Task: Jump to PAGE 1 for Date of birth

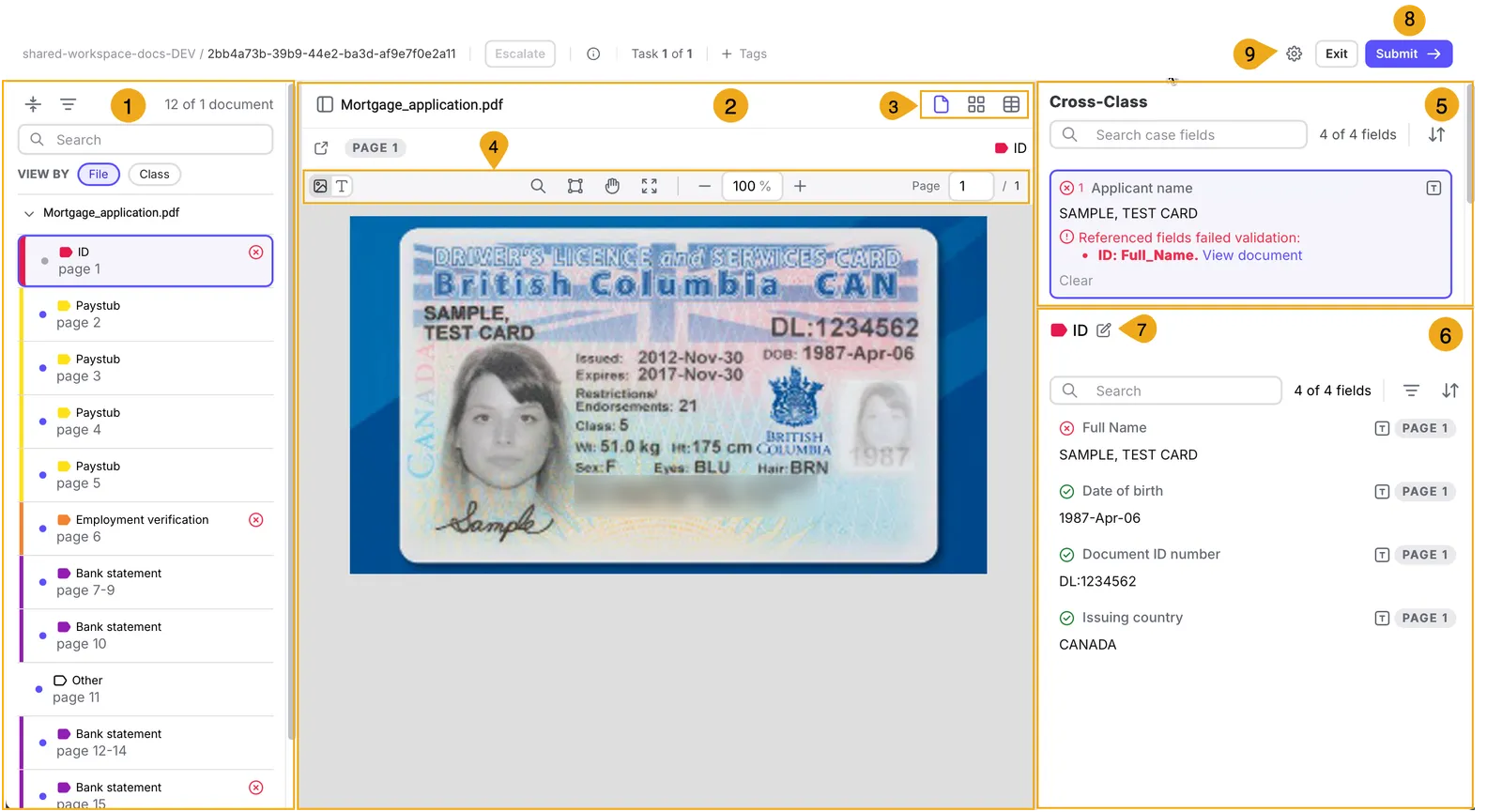Action: [1424, 491]
